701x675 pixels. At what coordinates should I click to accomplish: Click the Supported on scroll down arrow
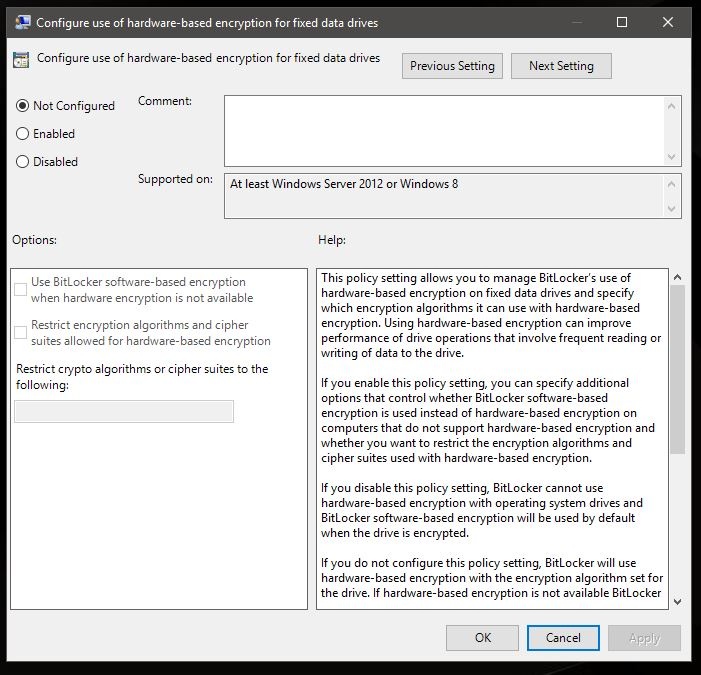click(x=671, y=209)
